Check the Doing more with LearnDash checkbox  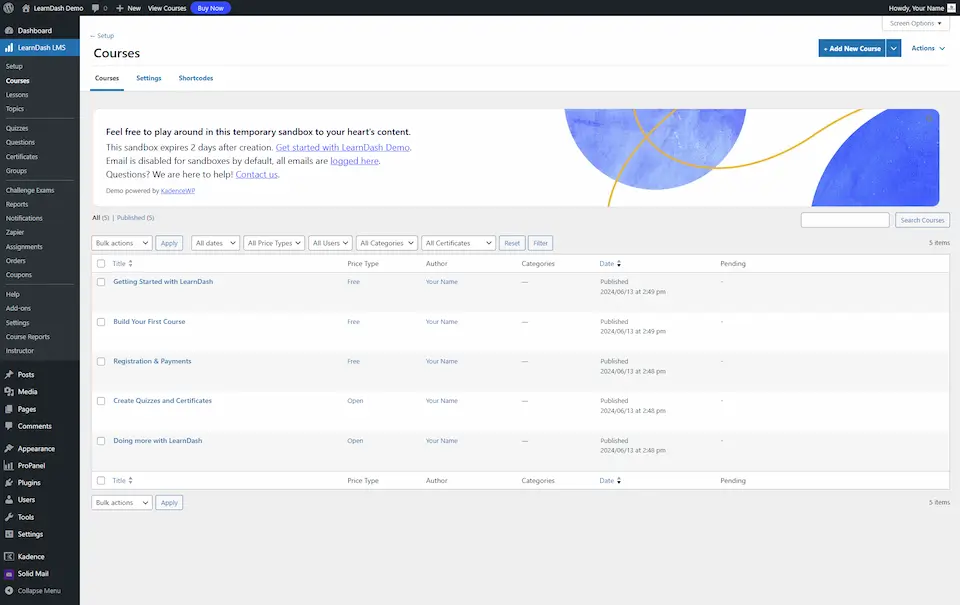coord(101,441)
